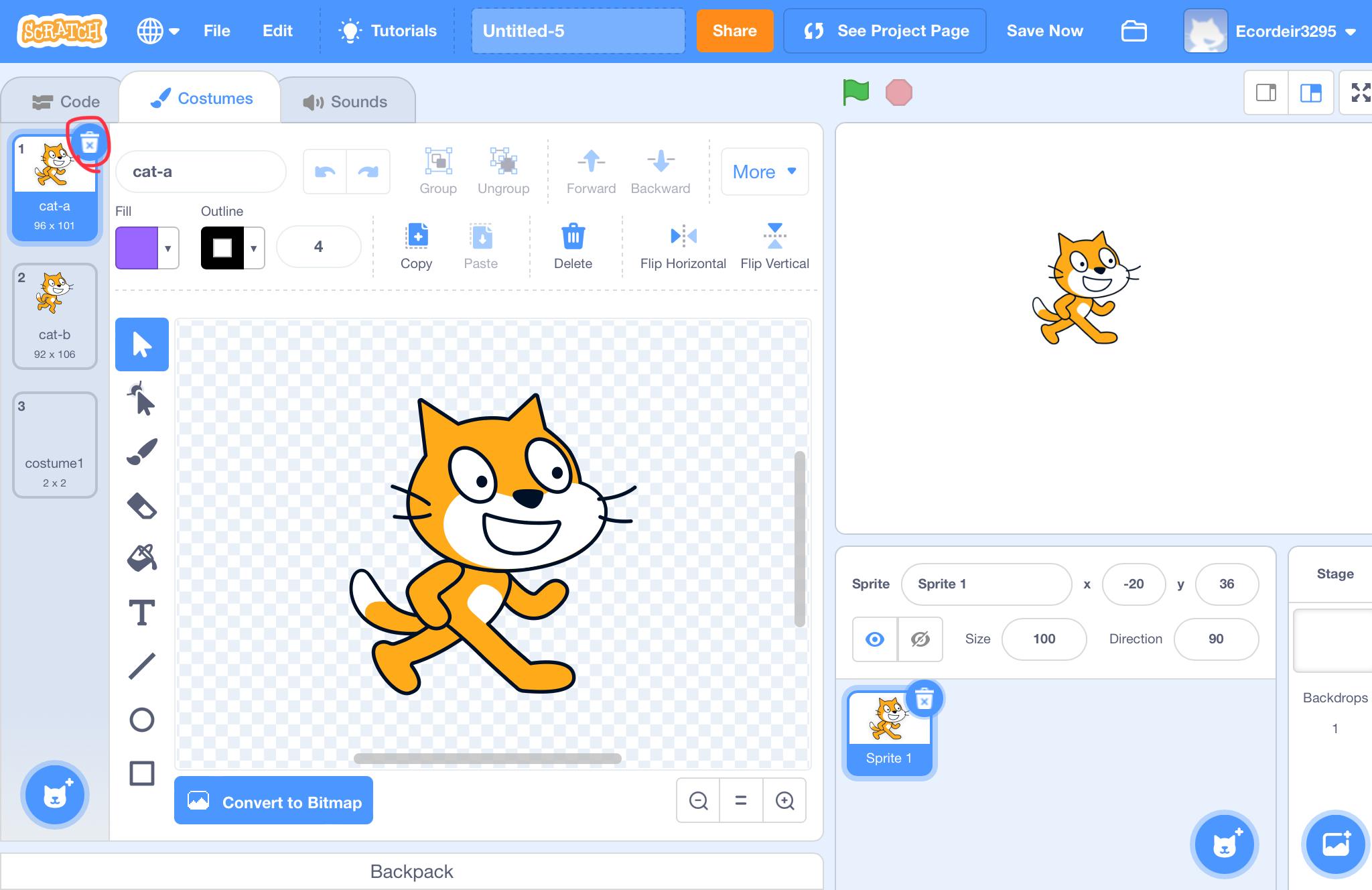Open the More dropdown menu

pos(764,172)
